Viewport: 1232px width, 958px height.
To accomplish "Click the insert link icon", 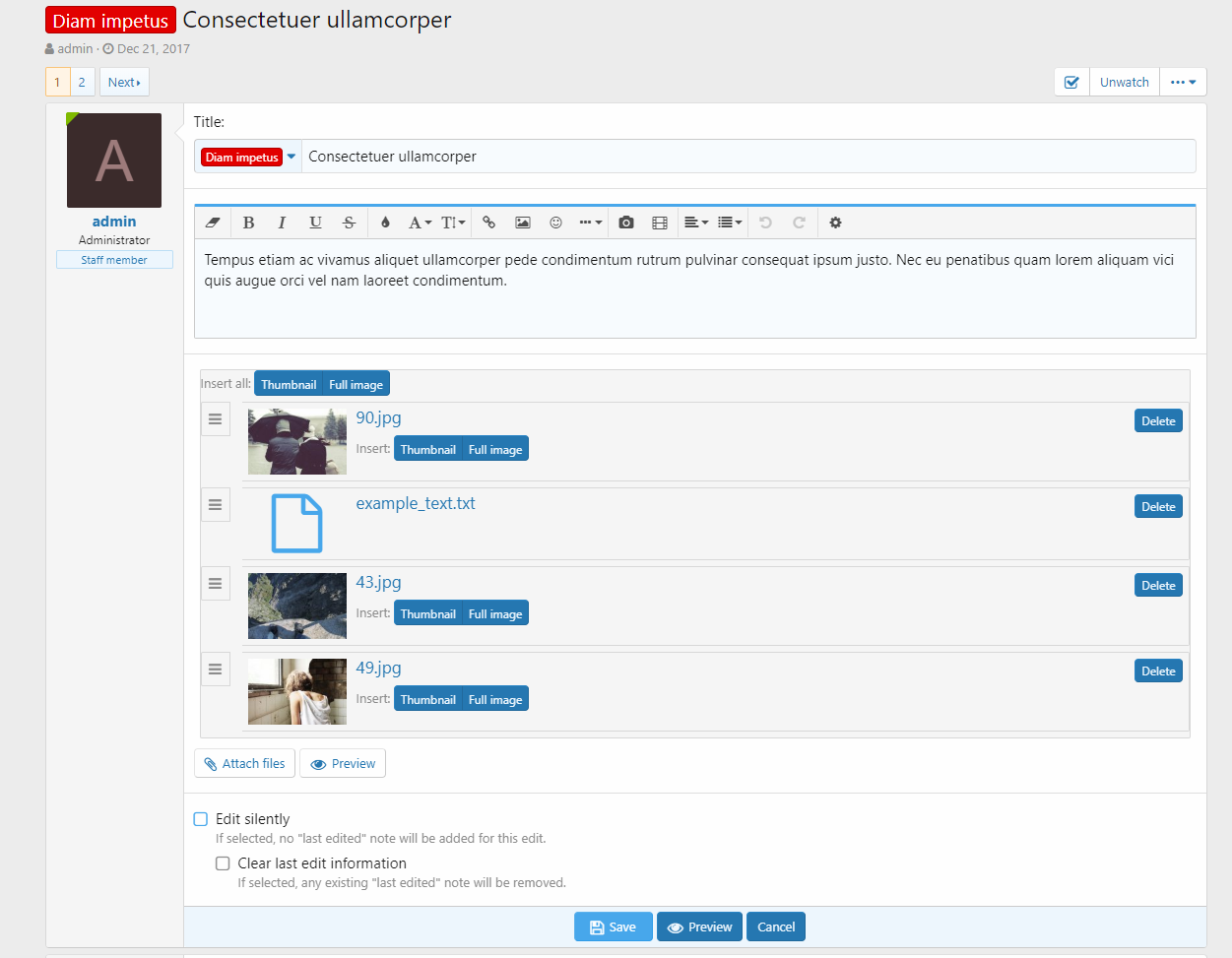I will 488,223.
